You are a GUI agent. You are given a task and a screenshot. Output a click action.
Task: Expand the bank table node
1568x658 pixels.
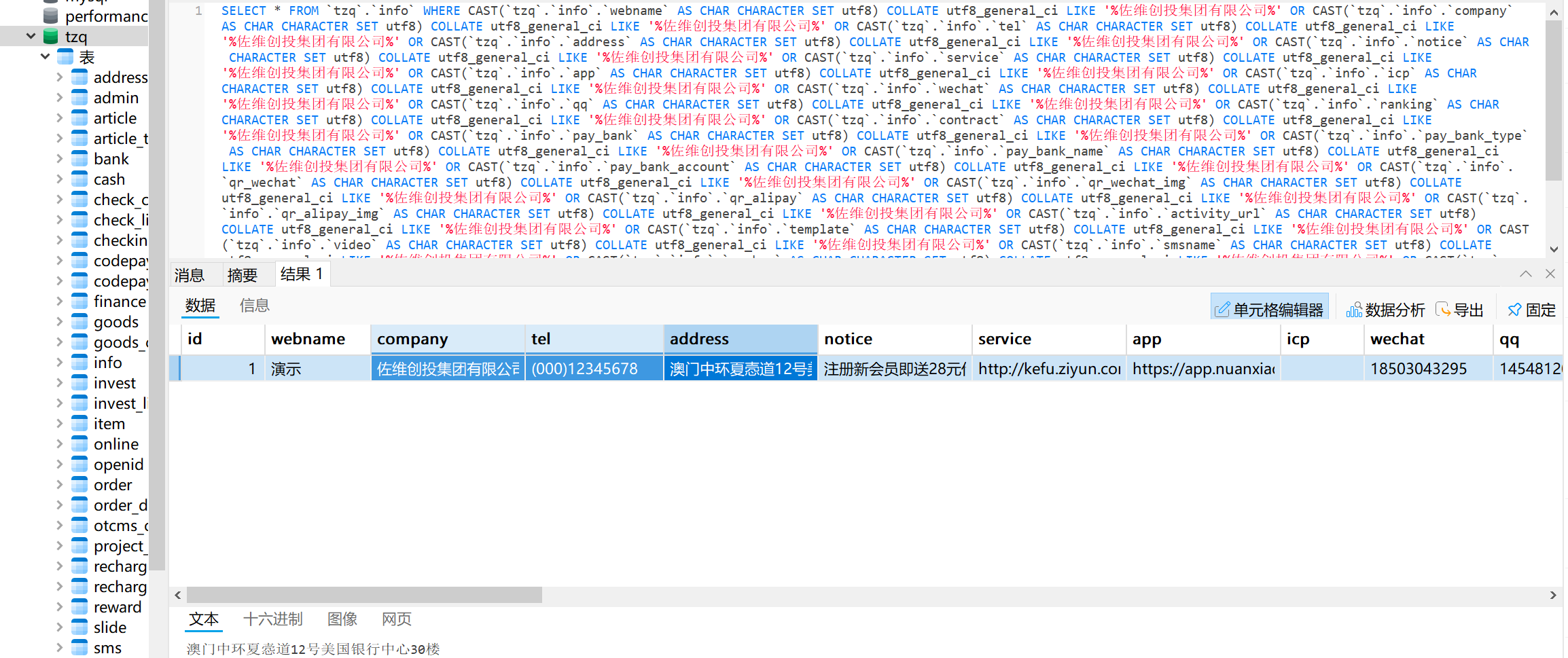coord(60,159)
